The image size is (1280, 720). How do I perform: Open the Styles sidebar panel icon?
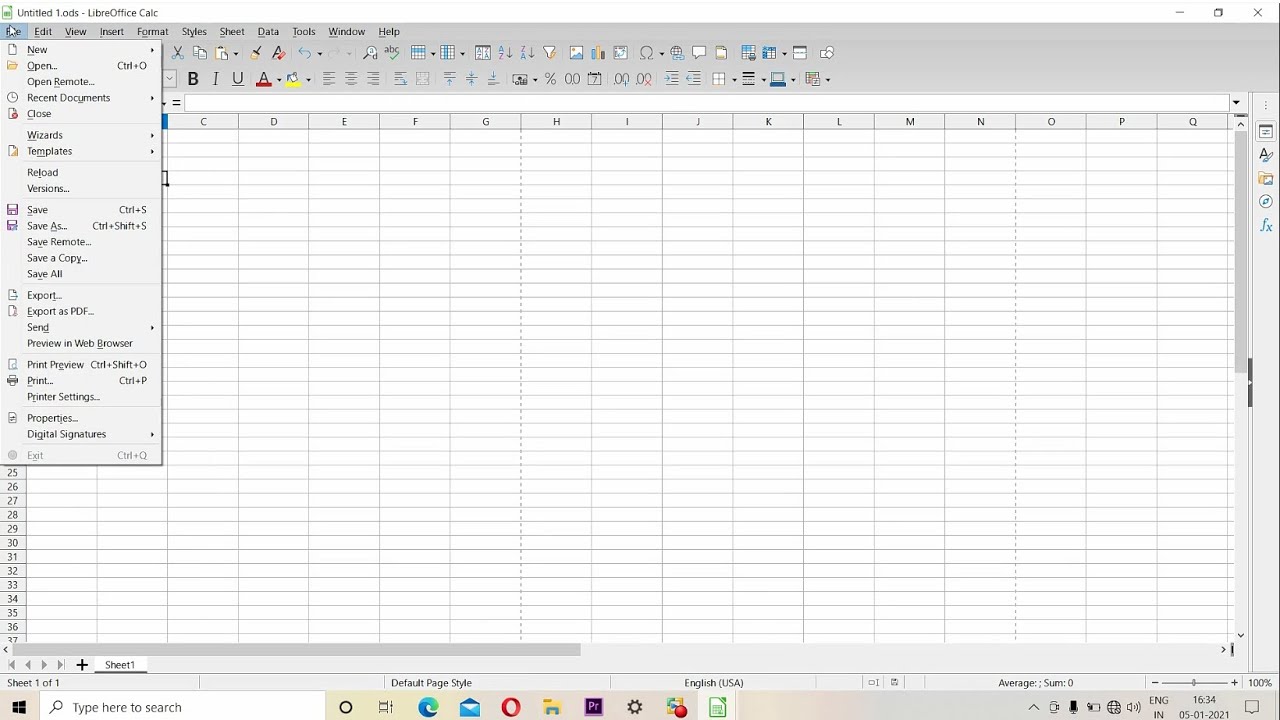1266,155
